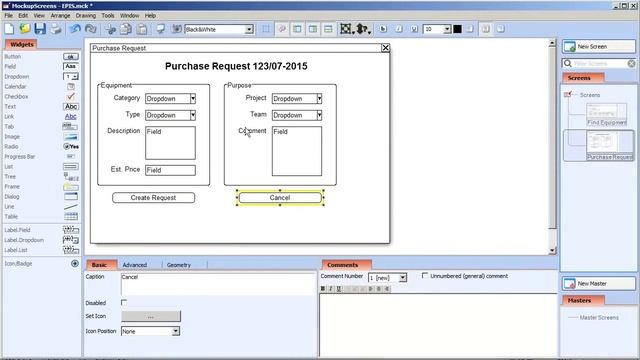Click the Open folder toolbar icon
This screenshot has width=640, height=360.
tap(25, 29)
